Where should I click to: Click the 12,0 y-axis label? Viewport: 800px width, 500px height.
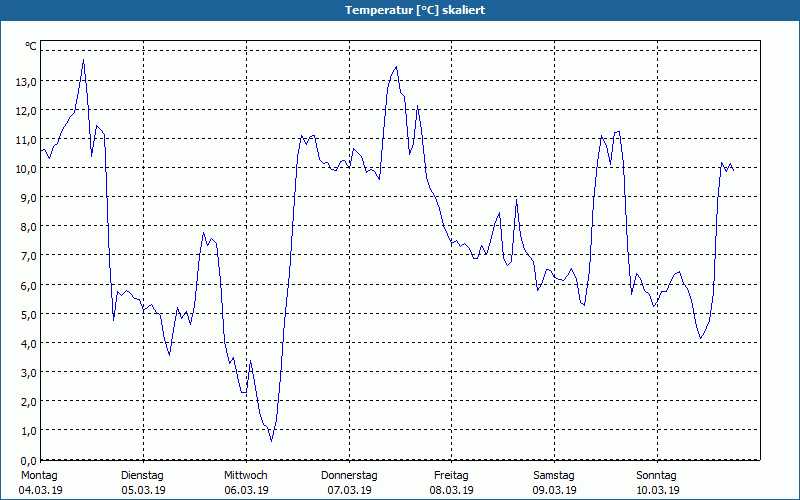coord(26,111)
